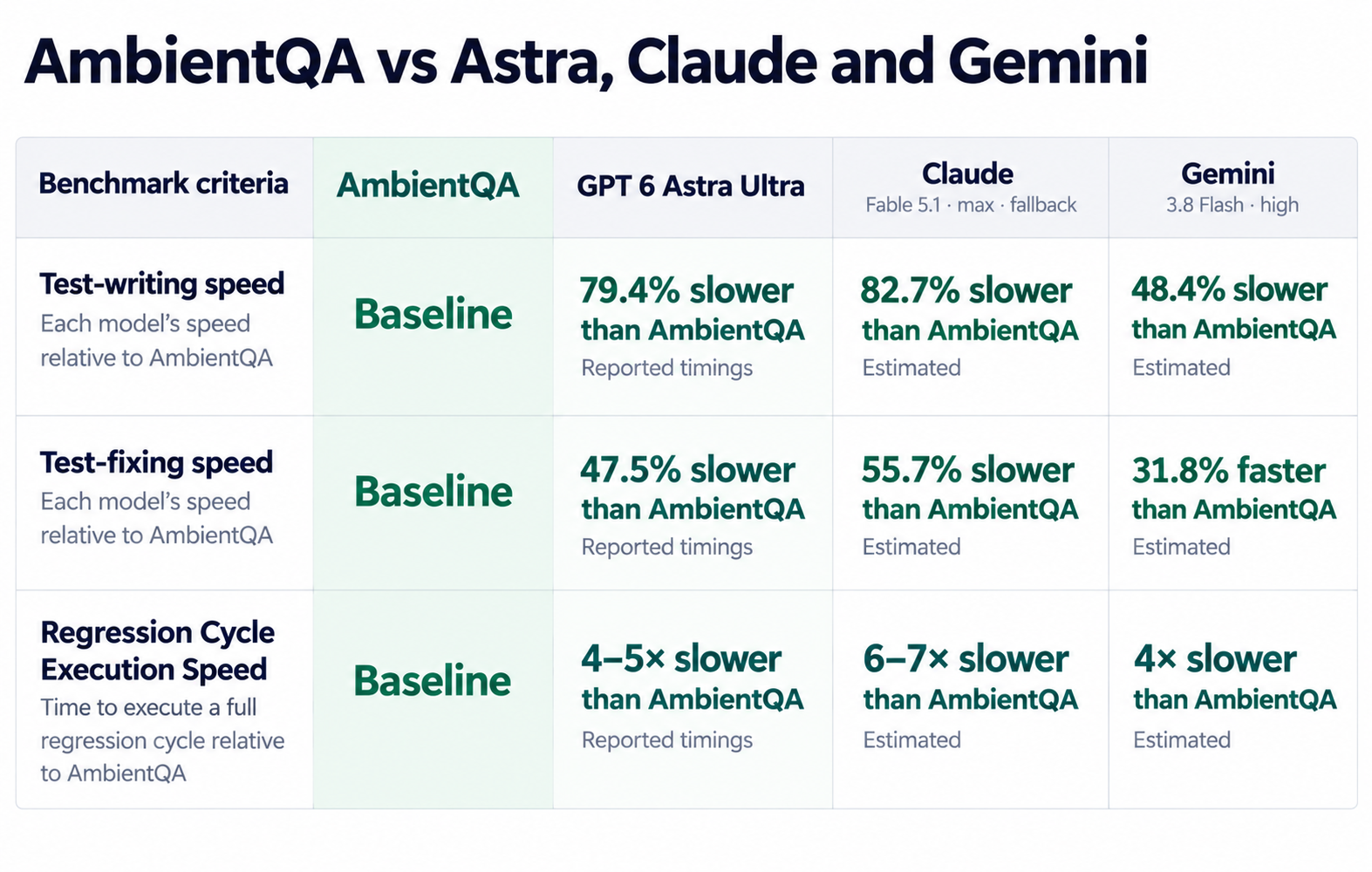Click Baseline in the Test-writing row
The image size is (1372, 872).
point(433,314)
